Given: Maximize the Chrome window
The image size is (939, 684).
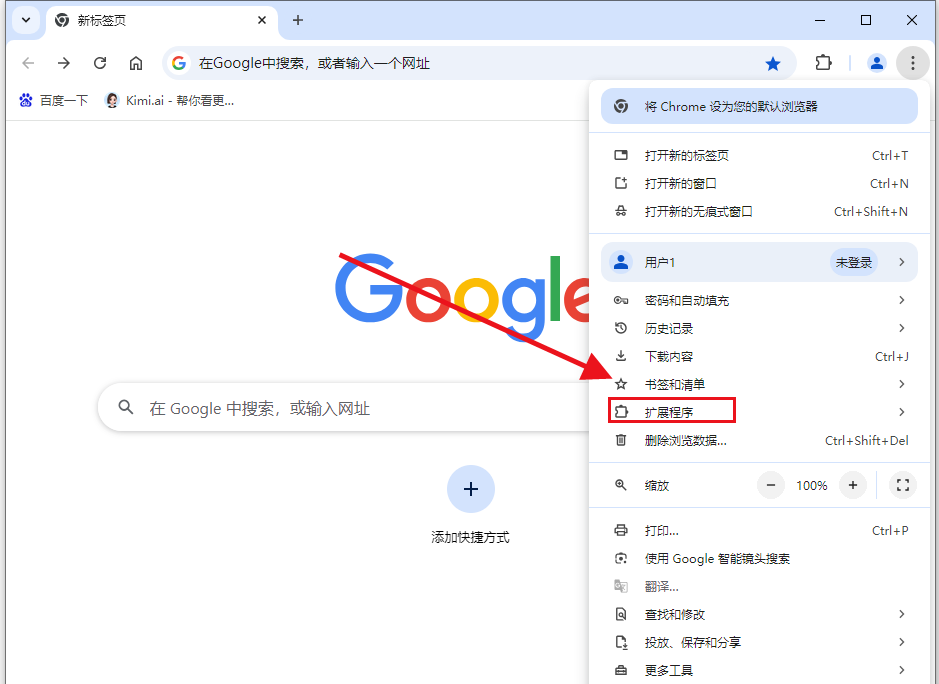Looking at the screenshot, I should point(865,20).
